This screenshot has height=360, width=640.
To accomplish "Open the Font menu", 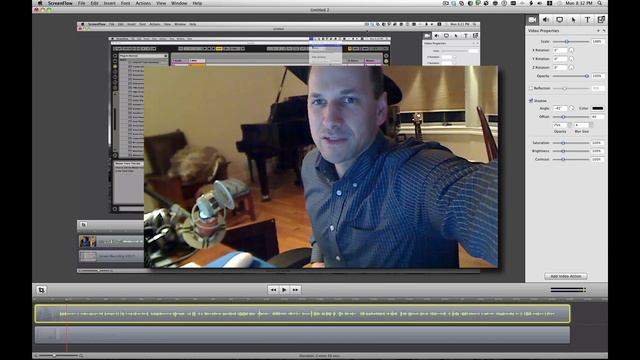I will pyautogui.click(x=125, y=3).
